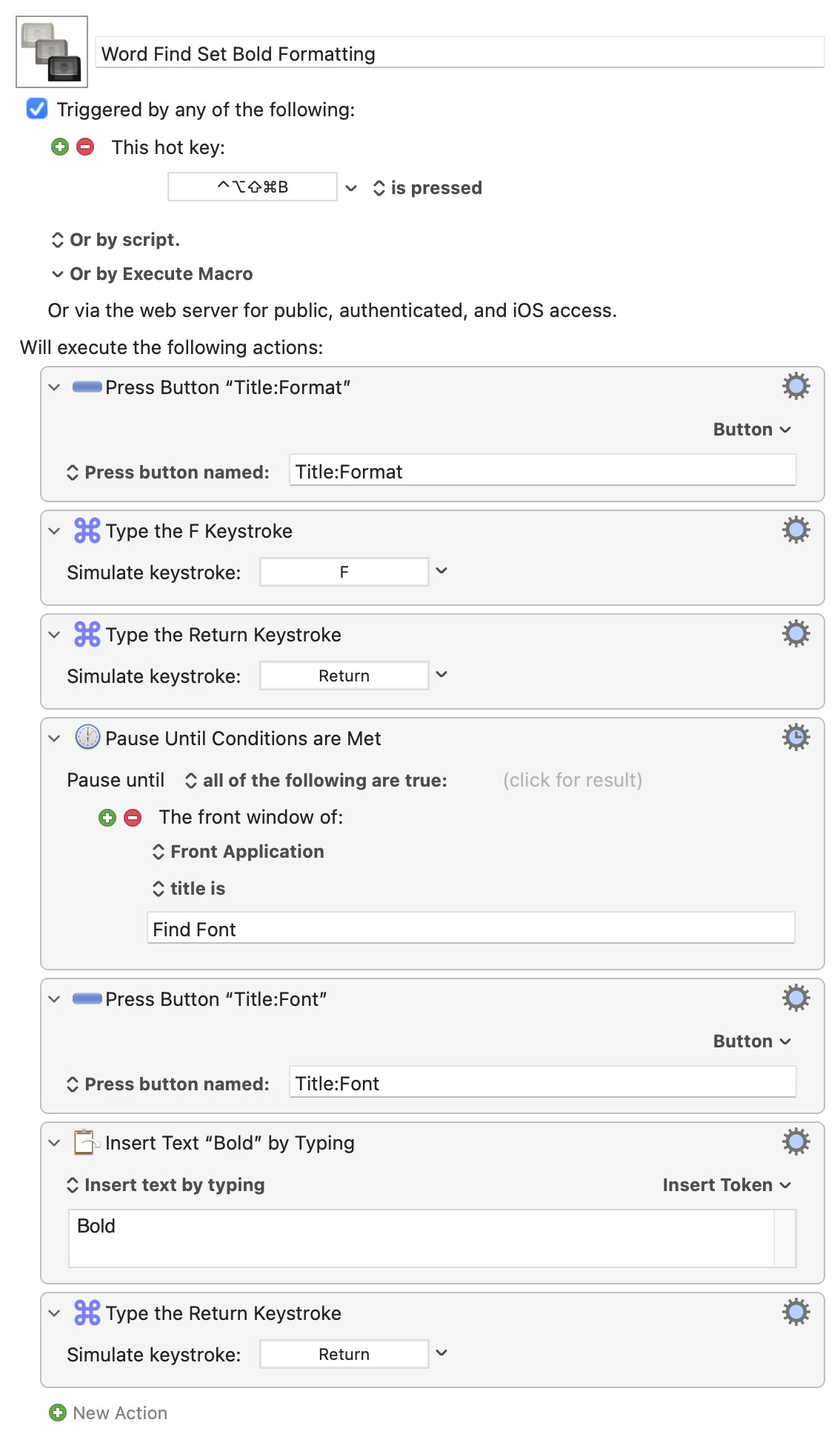Image resolution: width=840 pixels, height=1437 pixels.
Task: Collapse the Return Keystroke action below Insert Text
Action: coord(54,1313)
